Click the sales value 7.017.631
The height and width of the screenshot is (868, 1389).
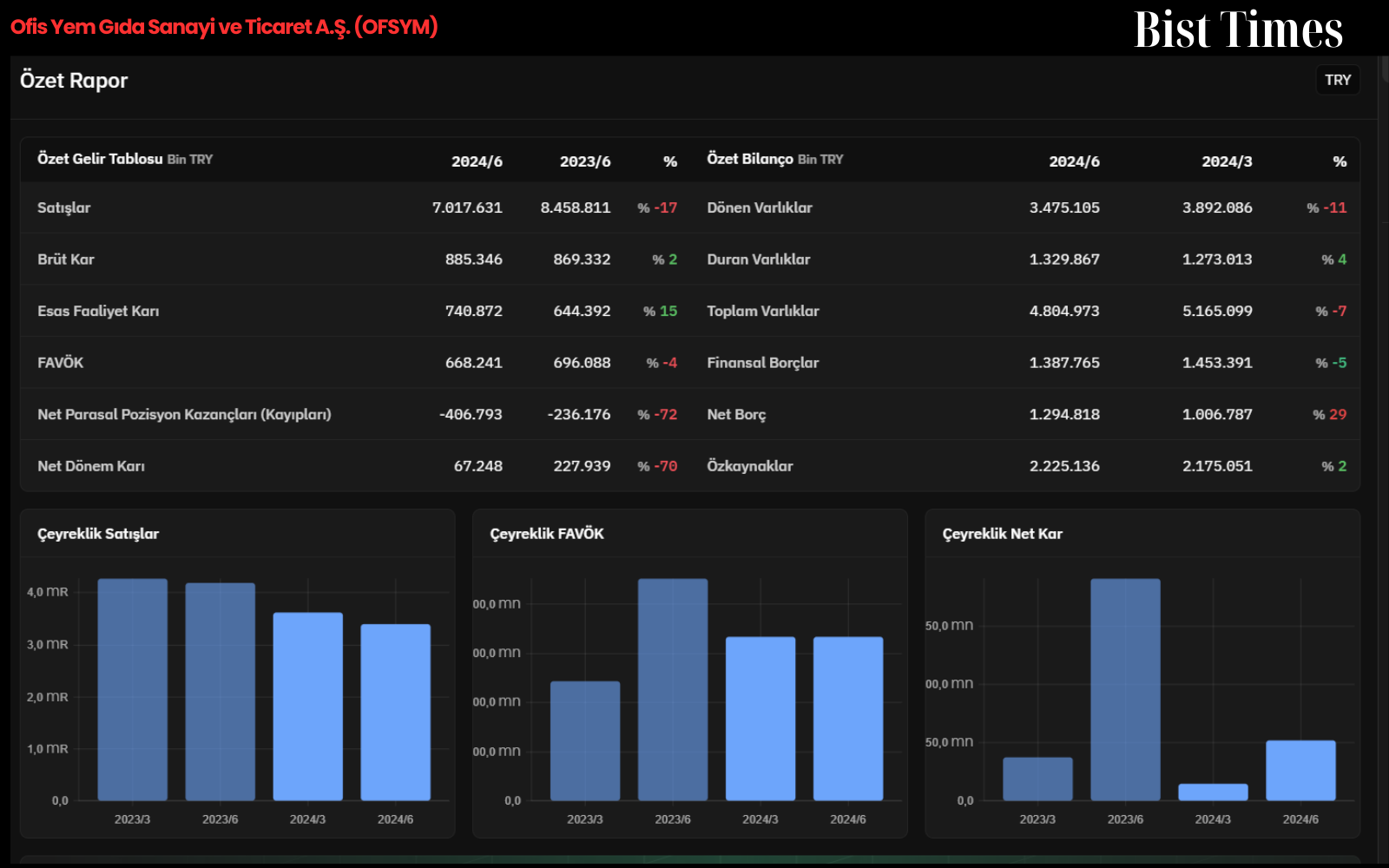[467, 207]
